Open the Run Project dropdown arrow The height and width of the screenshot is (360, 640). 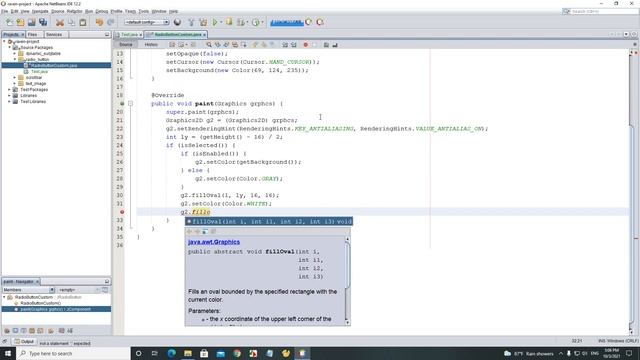221,22
